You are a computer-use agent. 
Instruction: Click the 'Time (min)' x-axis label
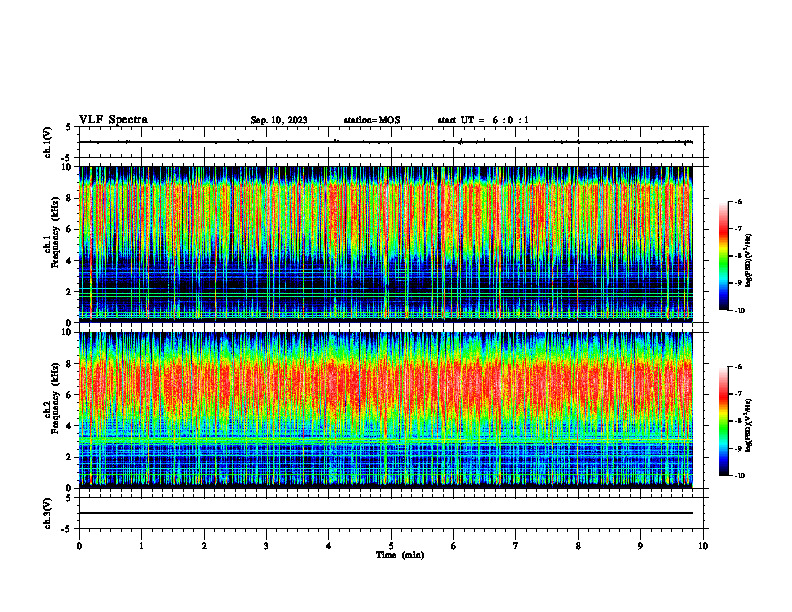(x=400, y=555)
